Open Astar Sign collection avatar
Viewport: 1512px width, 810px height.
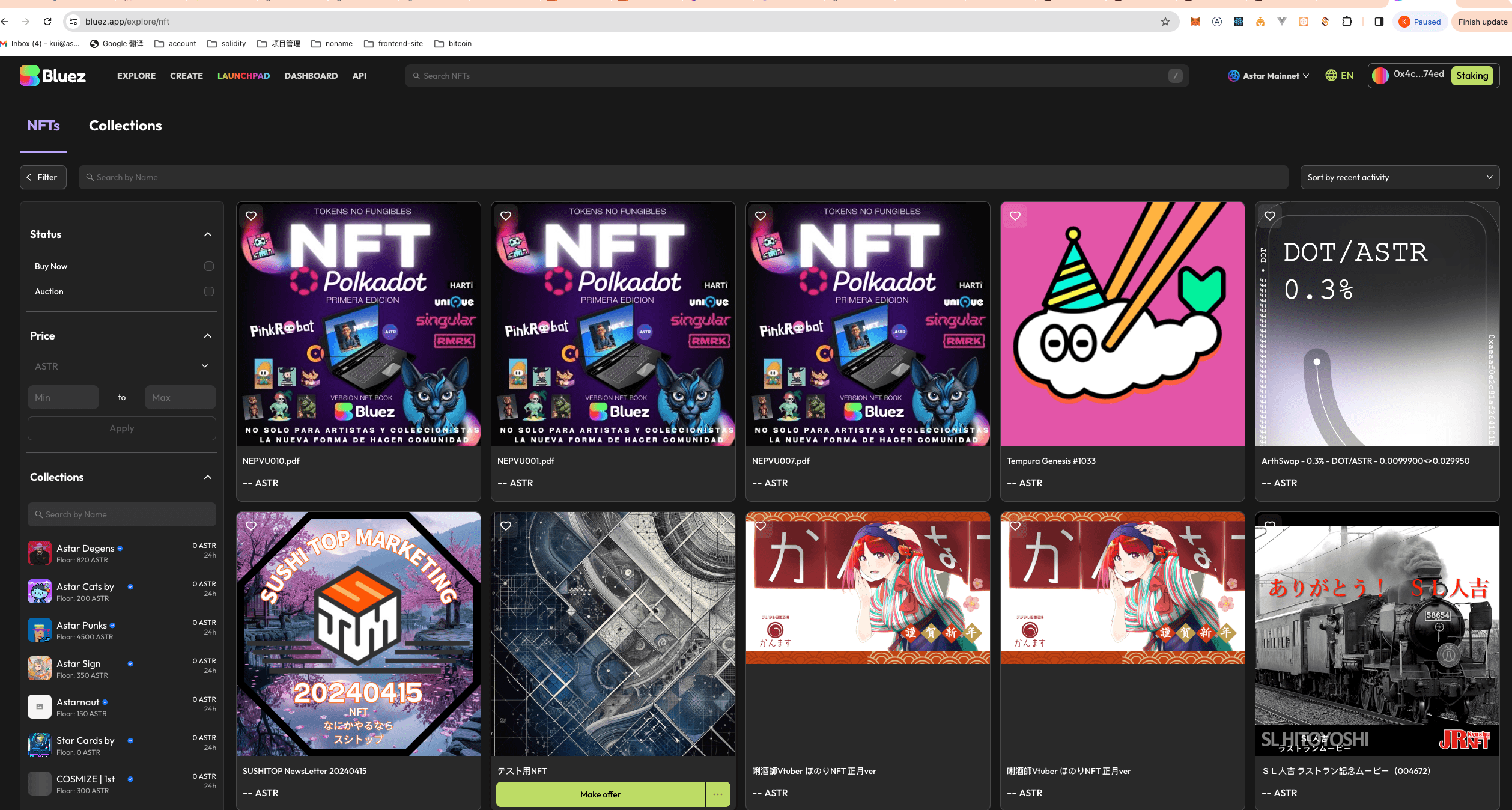click(40, 668)
